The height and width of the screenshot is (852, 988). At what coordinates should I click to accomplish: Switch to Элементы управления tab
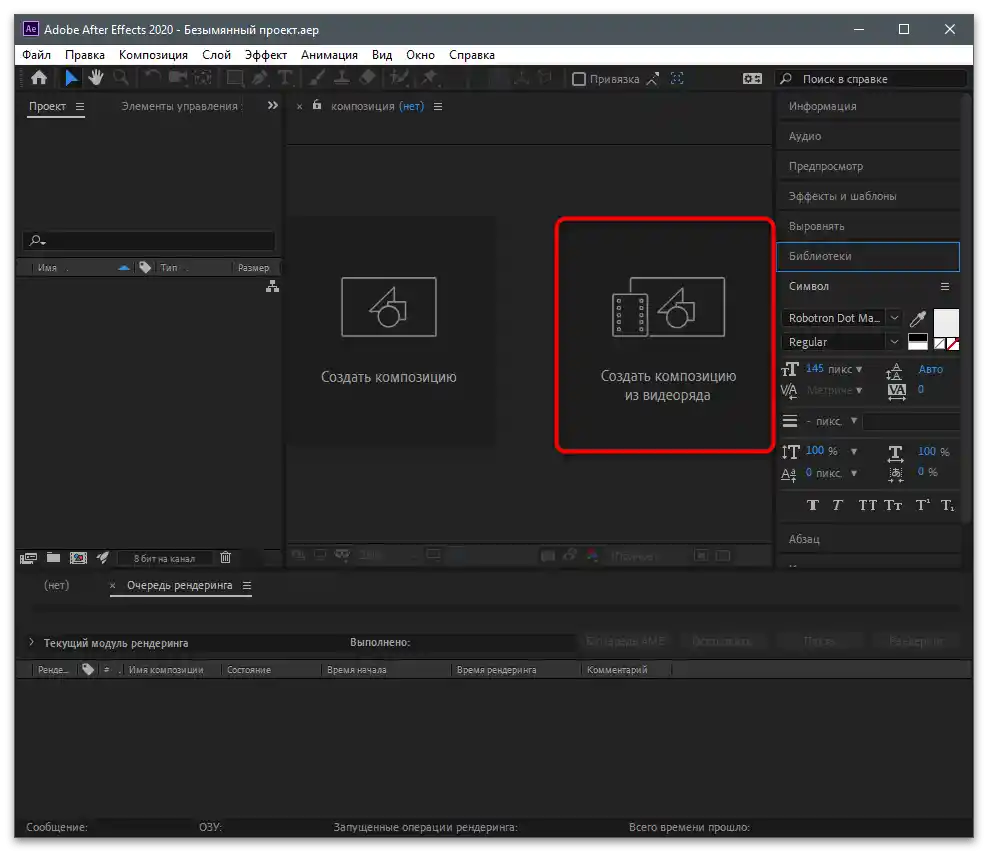click(x=180, y=106)
